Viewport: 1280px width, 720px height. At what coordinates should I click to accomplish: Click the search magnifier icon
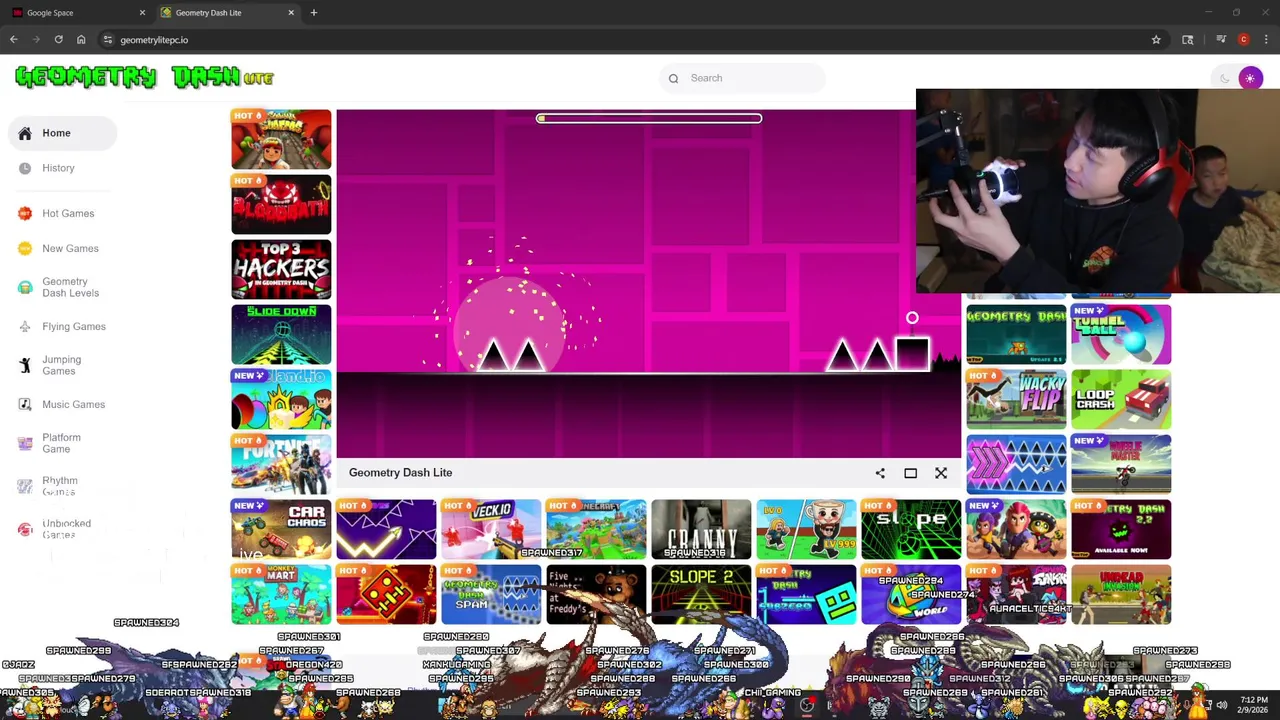[674, 78]
